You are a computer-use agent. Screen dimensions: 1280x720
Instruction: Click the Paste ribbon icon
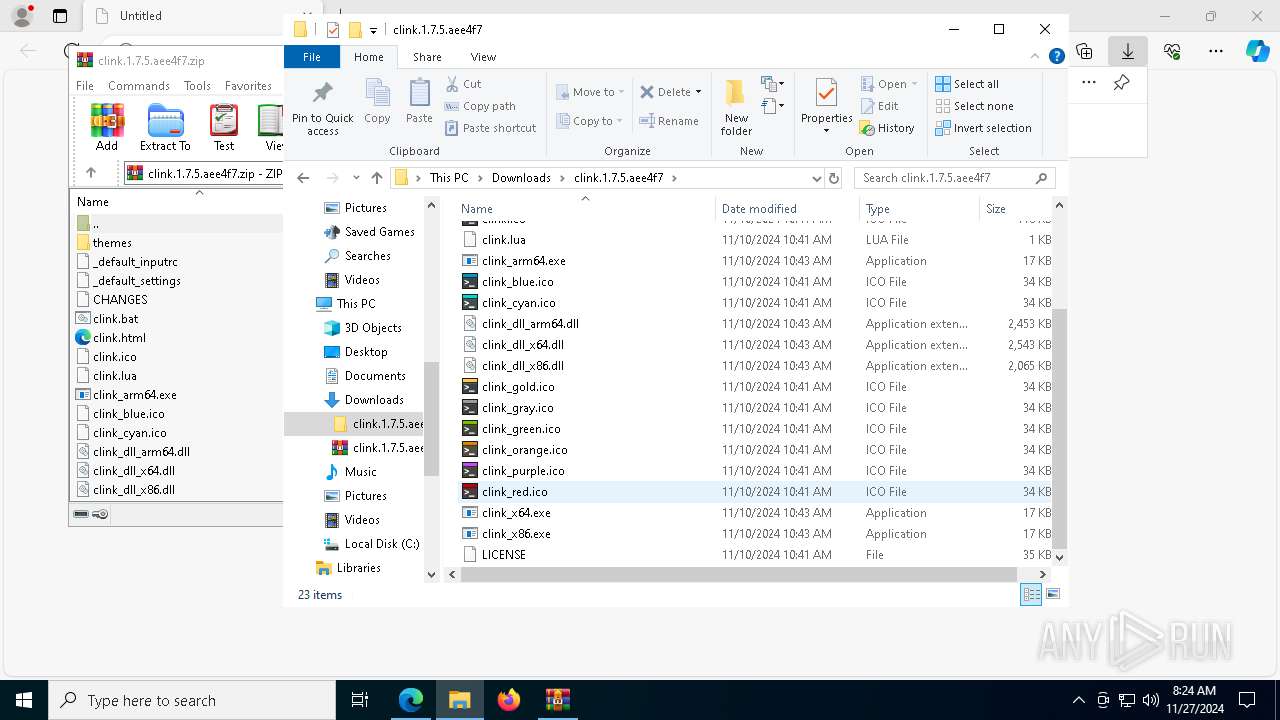[x=419, y=101]
